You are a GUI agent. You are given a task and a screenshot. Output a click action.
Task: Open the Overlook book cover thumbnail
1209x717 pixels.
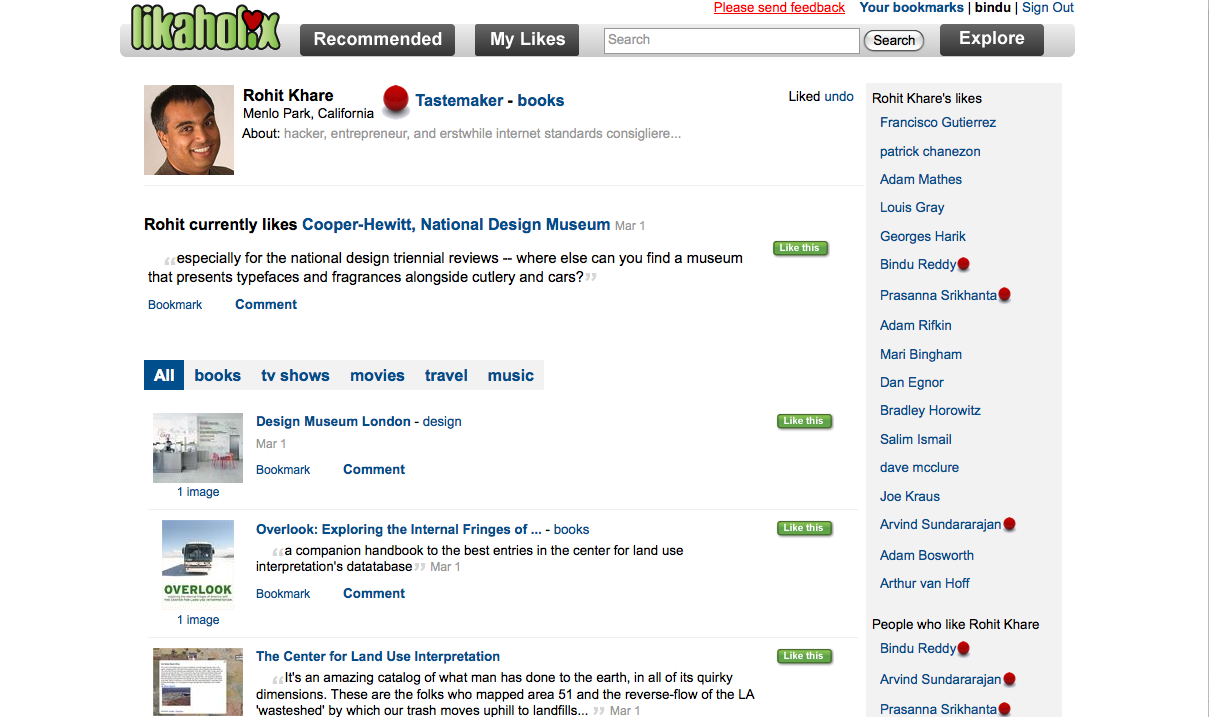(x=198, y=565)
